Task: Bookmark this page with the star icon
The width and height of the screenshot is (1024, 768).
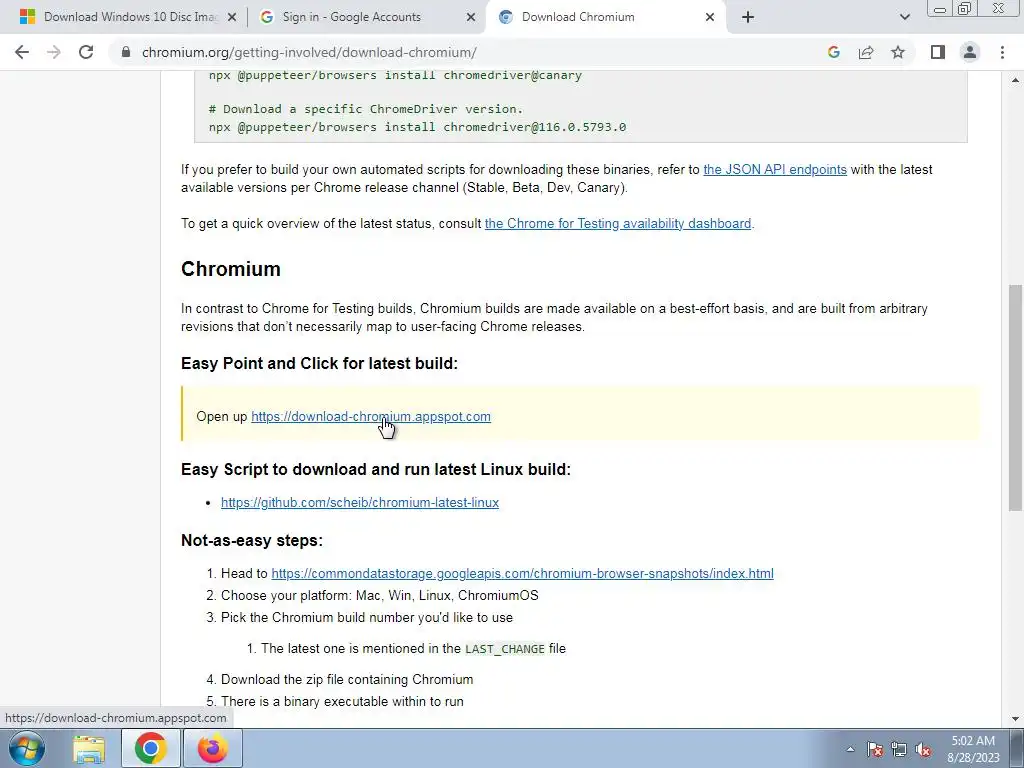Action: [898, 52]
